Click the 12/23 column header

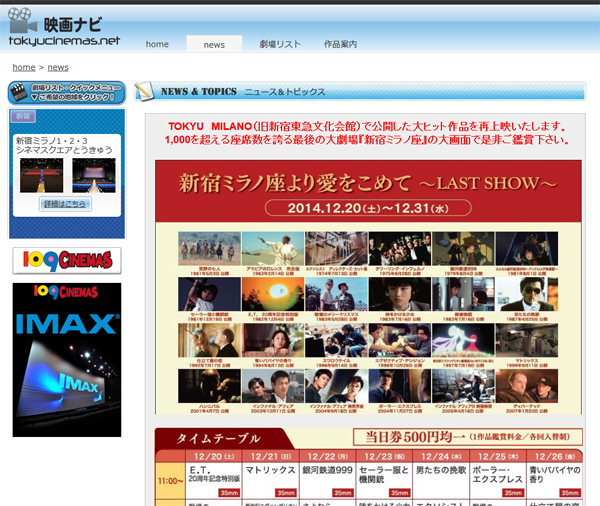click(384, 456)
